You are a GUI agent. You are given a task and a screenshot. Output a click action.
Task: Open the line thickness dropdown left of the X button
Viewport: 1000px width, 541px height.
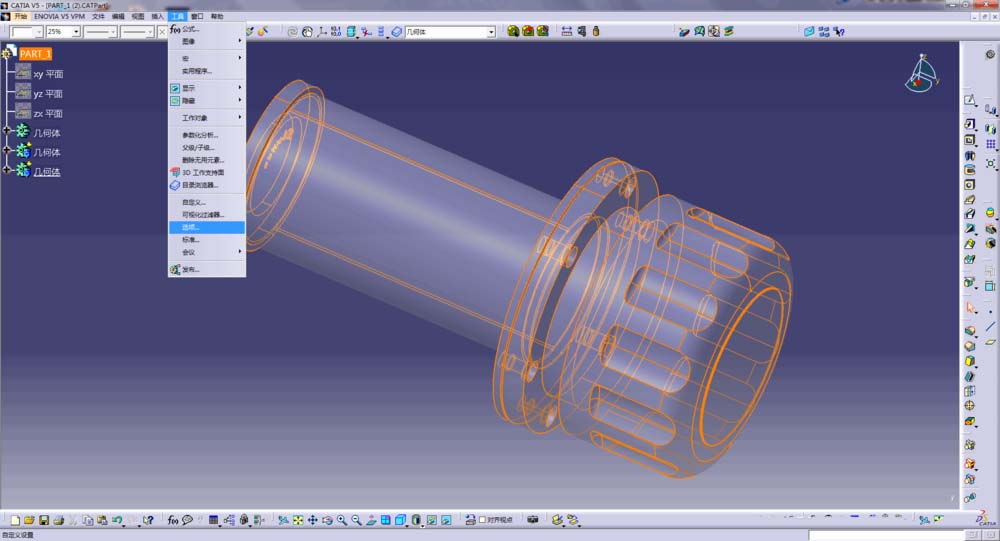150,32
